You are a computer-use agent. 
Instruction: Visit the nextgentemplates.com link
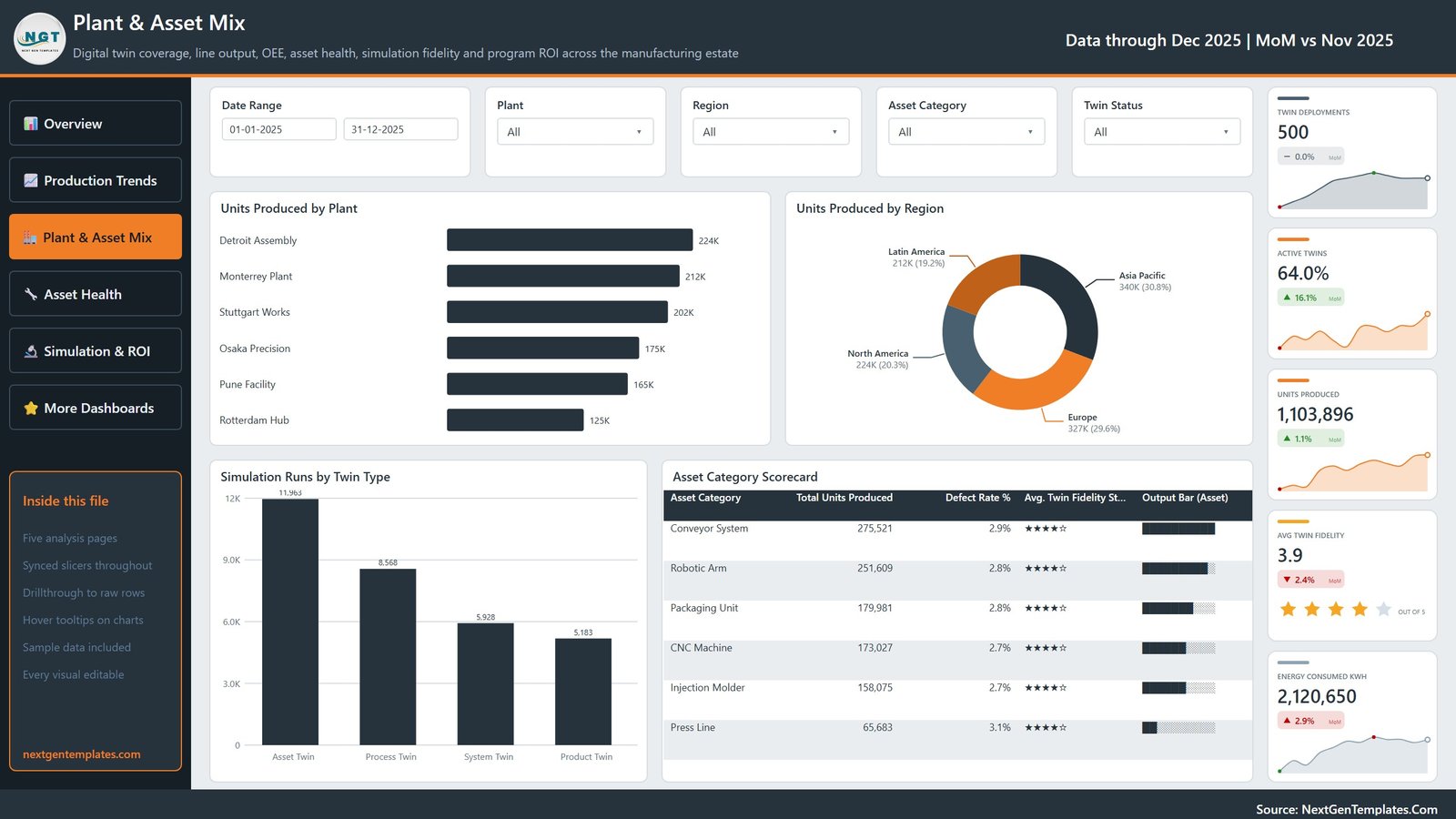point(82,754)
